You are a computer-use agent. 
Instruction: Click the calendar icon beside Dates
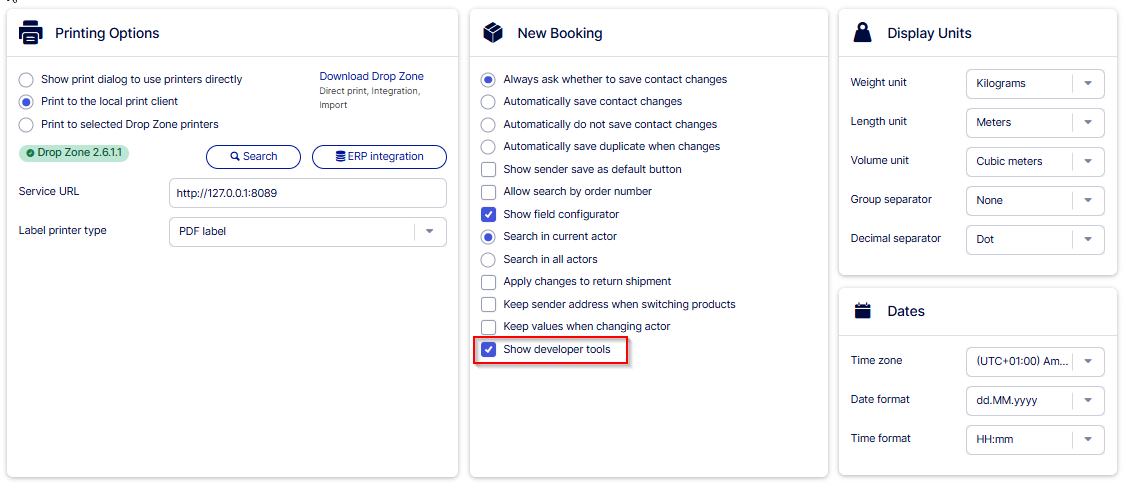(x=862, y=311)
